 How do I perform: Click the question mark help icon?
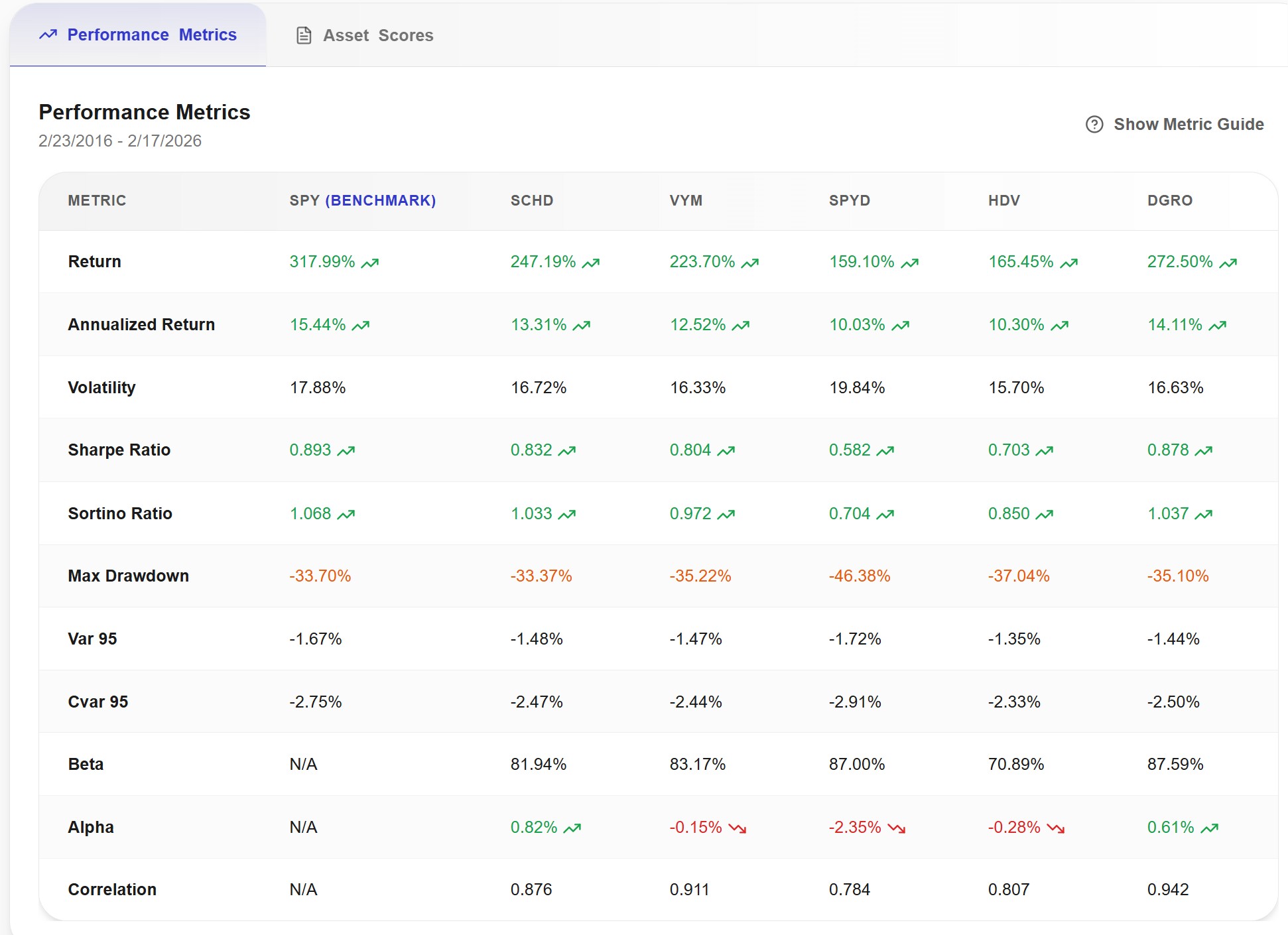click(x=1094, y=124)
